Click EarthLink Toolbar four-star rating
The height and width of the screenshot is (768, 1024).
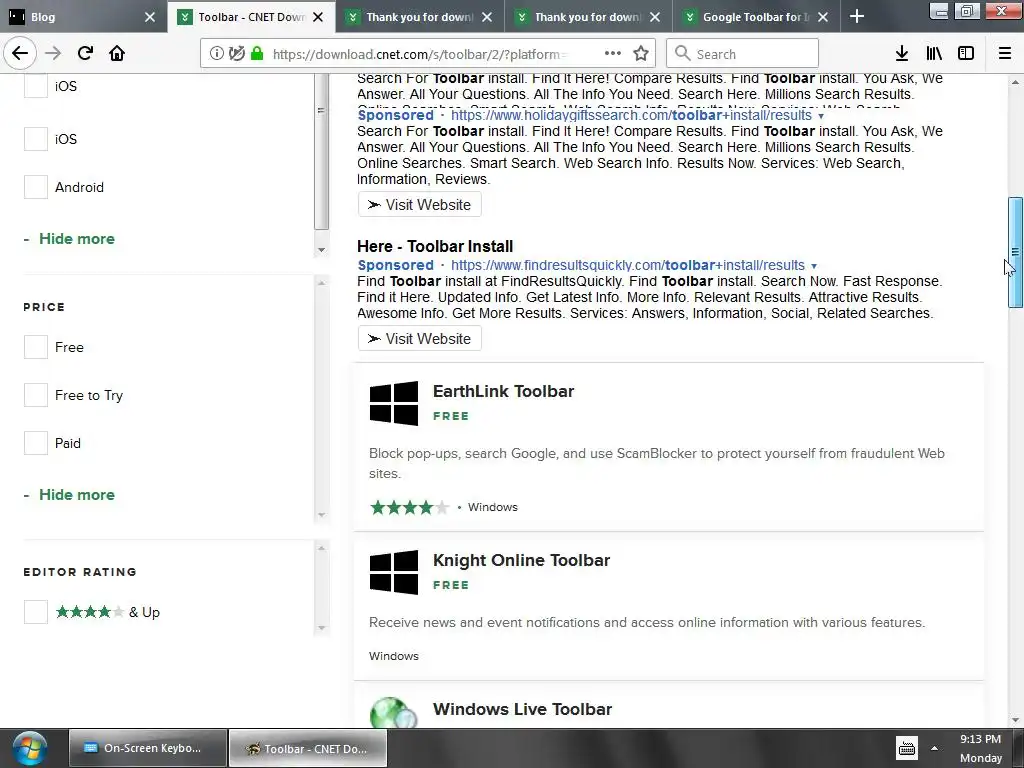coord(409,507)
